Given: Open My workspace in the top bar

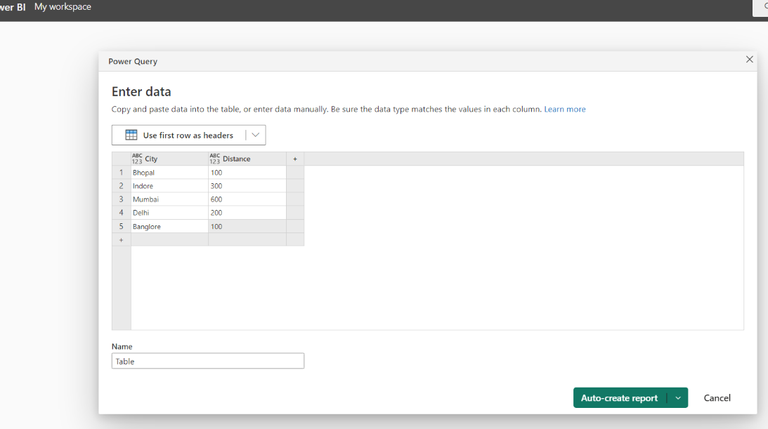Looking at the screenshot, I should (62, 7).
